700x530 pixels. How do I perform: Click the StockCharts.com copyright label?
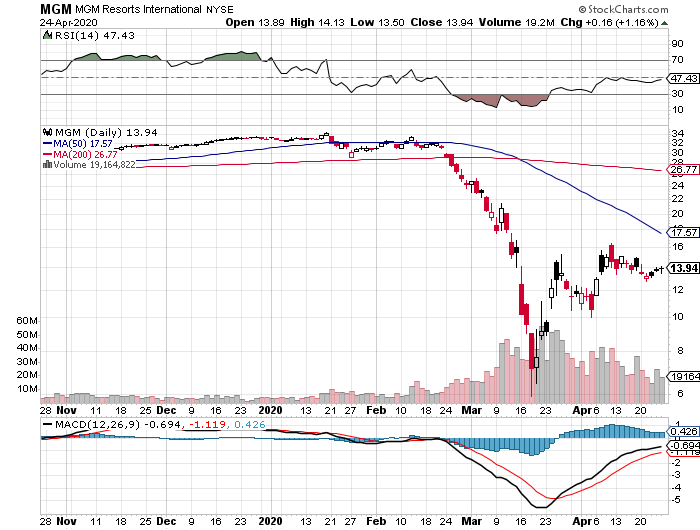pos(623,9)
